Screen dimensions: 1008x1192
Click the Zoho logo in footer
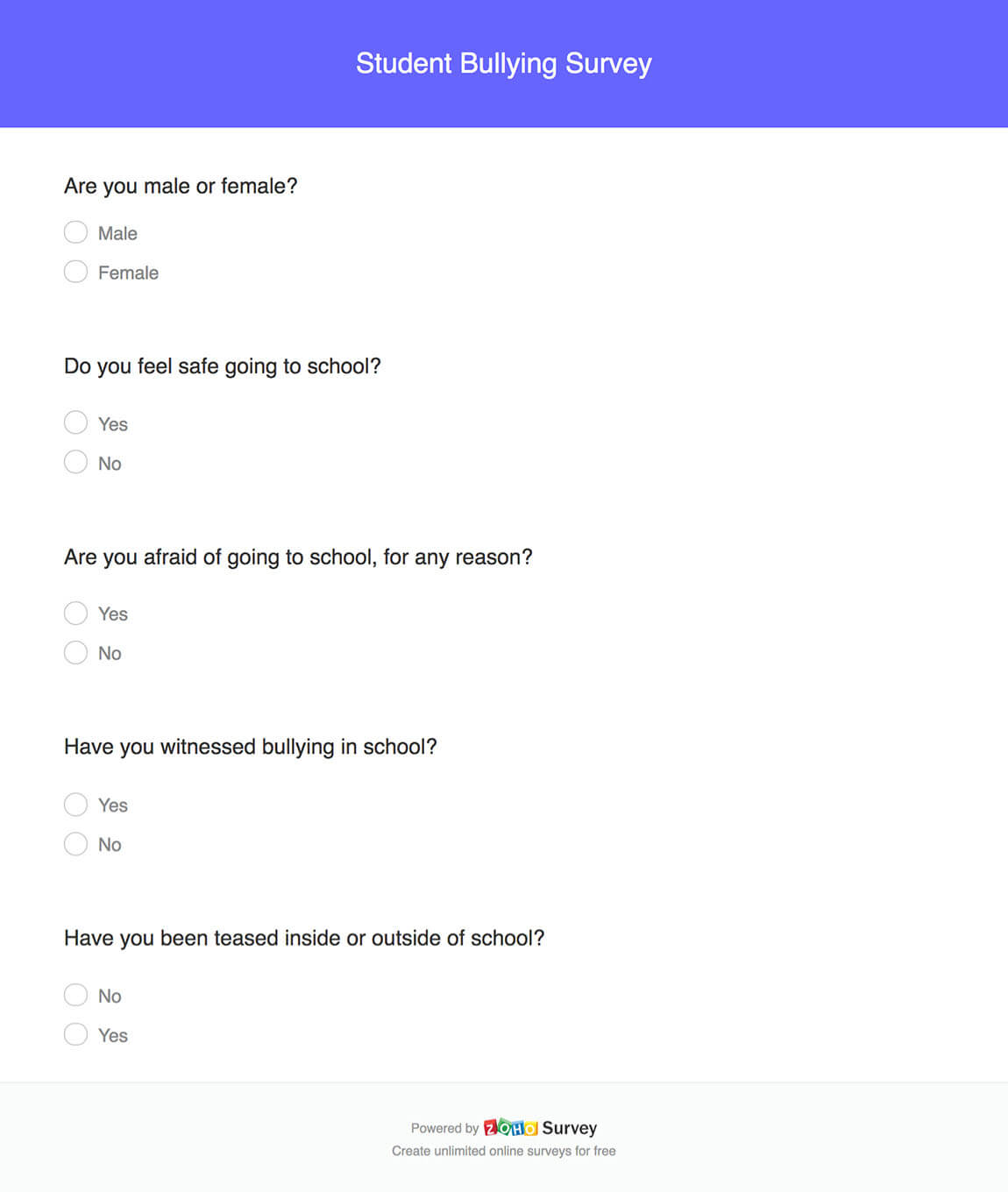(x=510, y=1127)
